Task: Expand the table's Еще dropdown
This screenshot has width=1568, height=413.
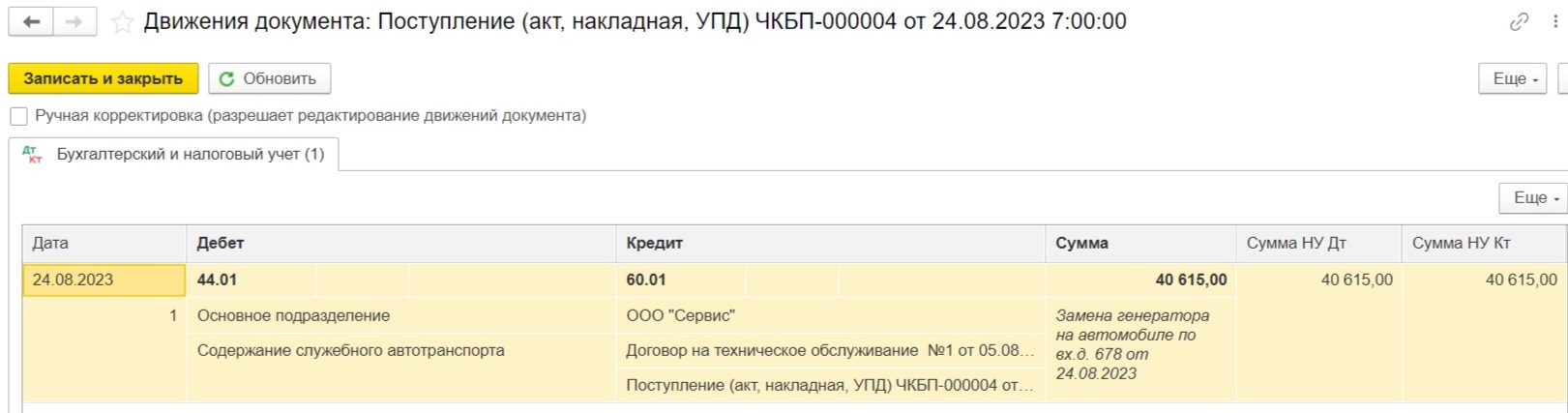Action: coord(1533,198)
